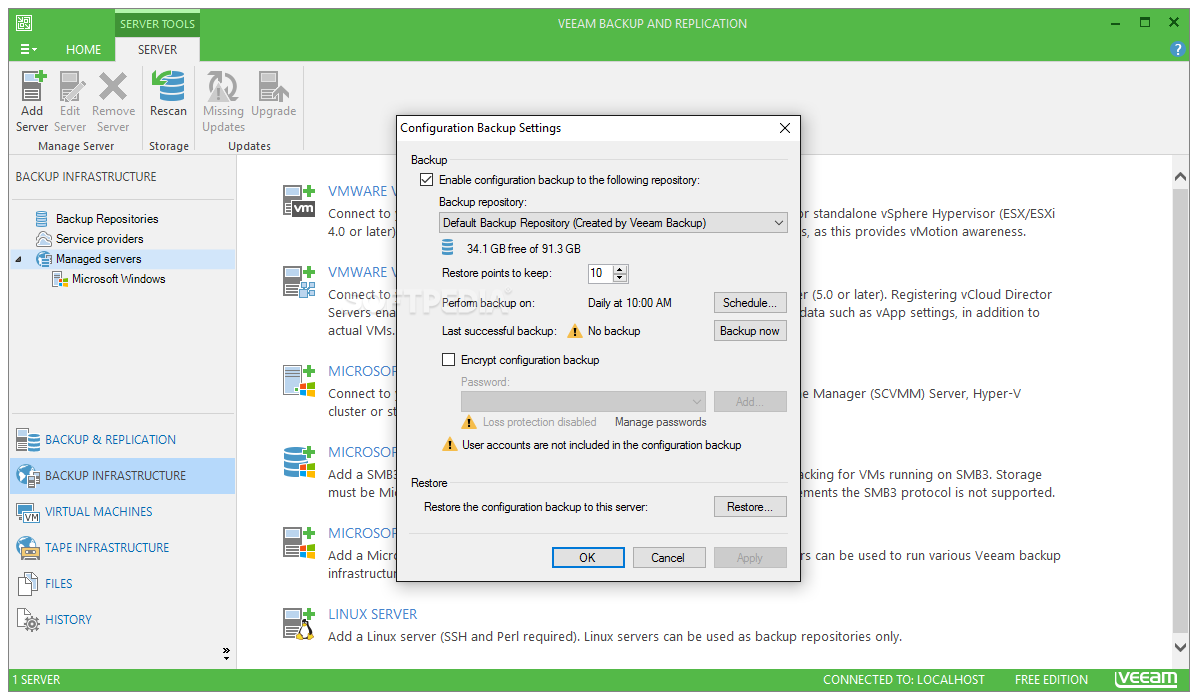Toggle Enable configuration backup checkbox
The height and width of the screenshot is (700, 1198).
[426, 180]
